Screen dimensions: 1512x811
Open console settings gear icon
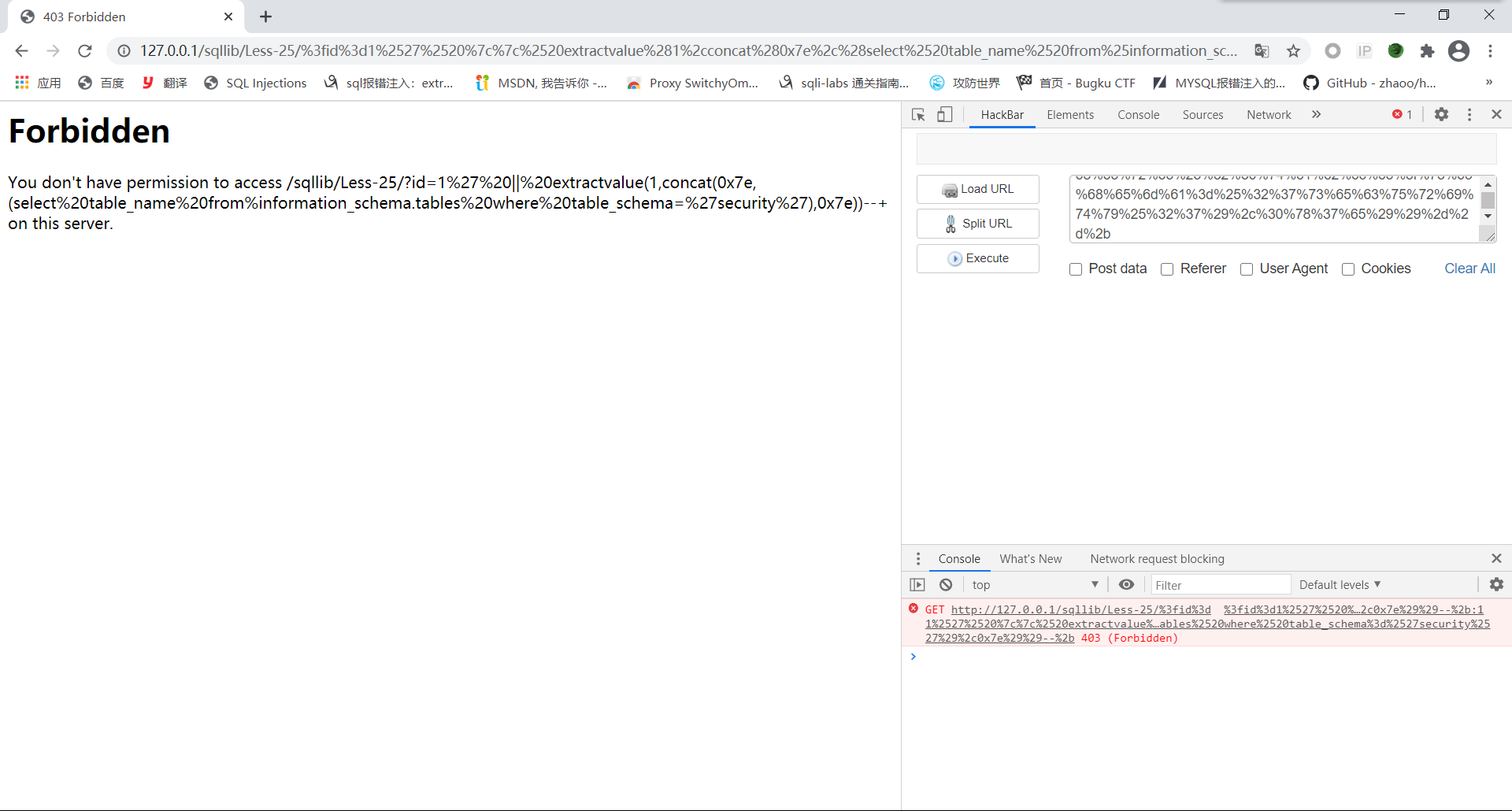(x=1496, y=584)
